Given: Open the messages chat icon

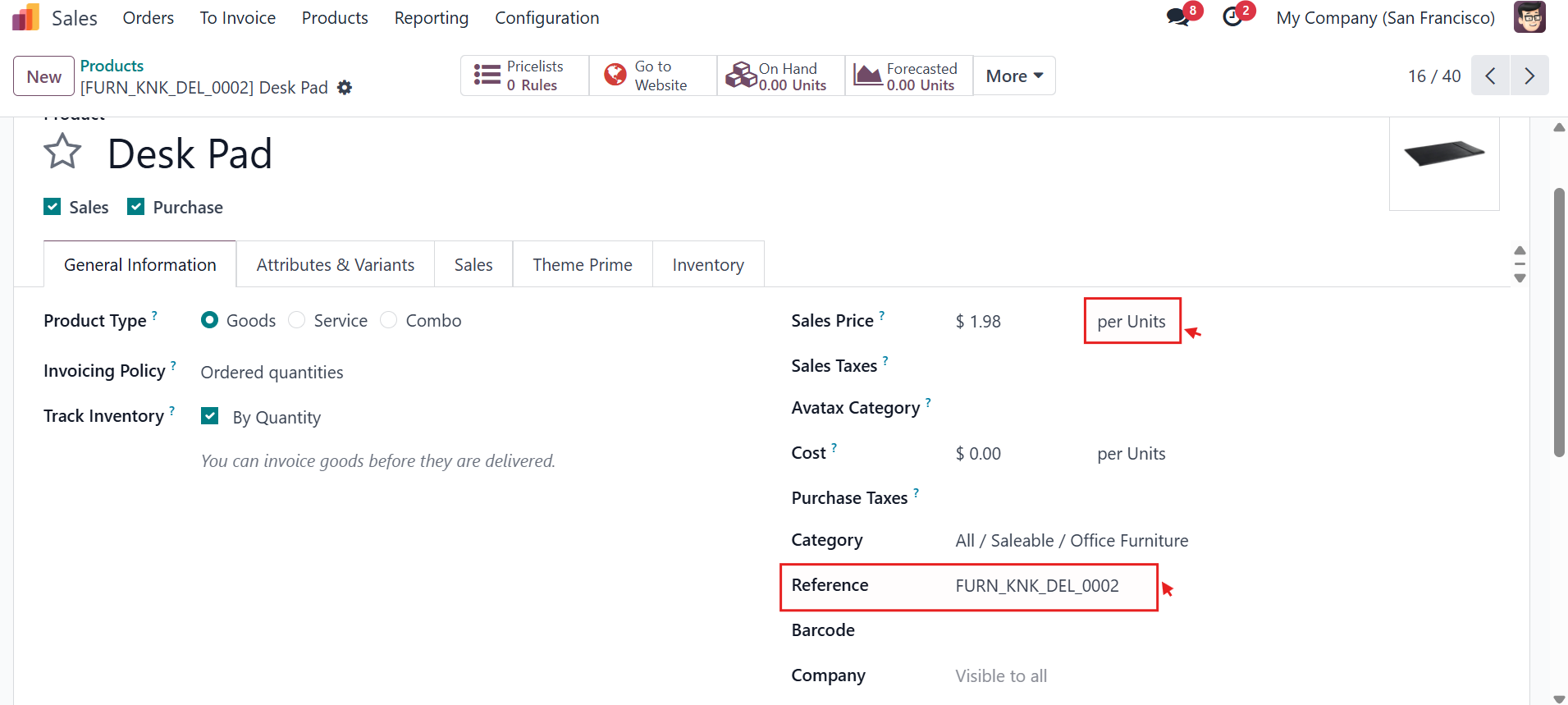Looking at the screenshot, I should [x=1178, y=17].
